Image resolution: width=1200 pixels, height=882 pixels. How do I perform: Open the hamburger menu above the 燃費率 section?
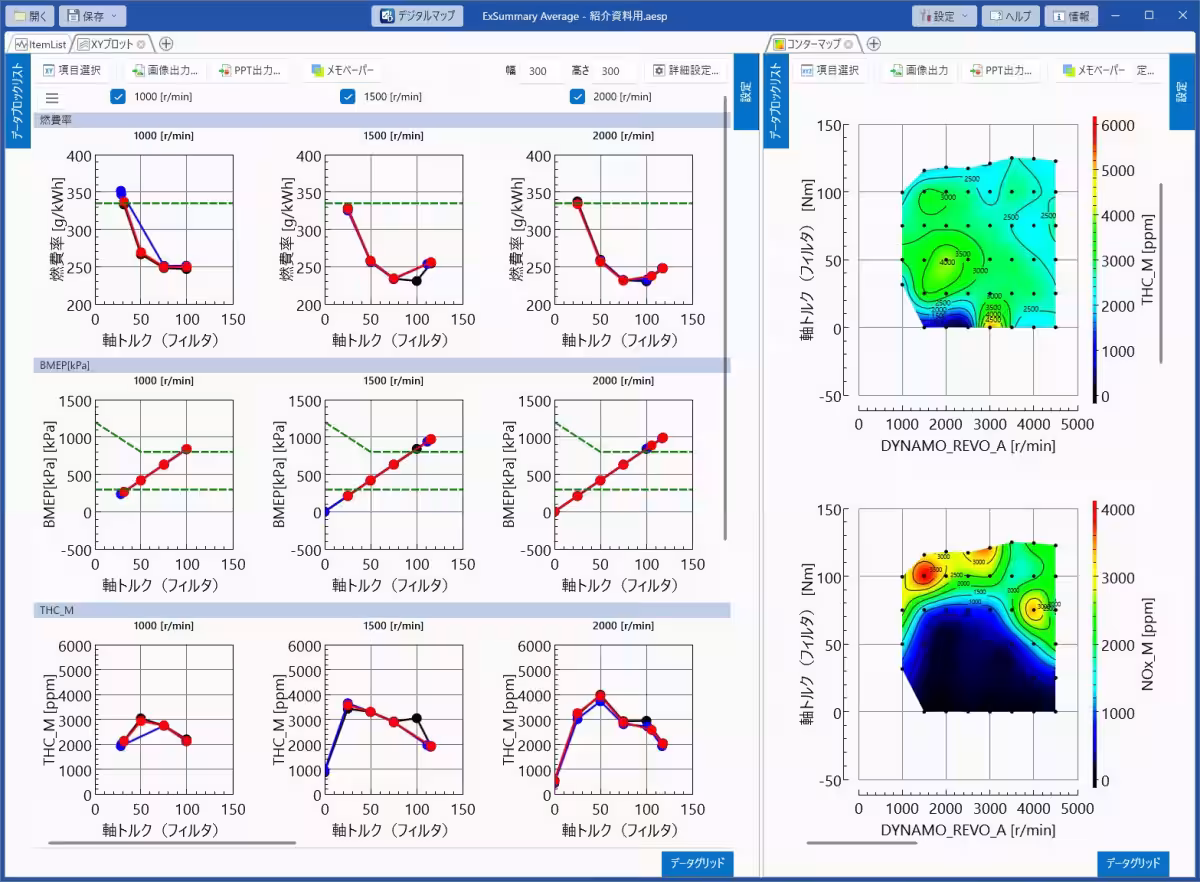(52, 97)
